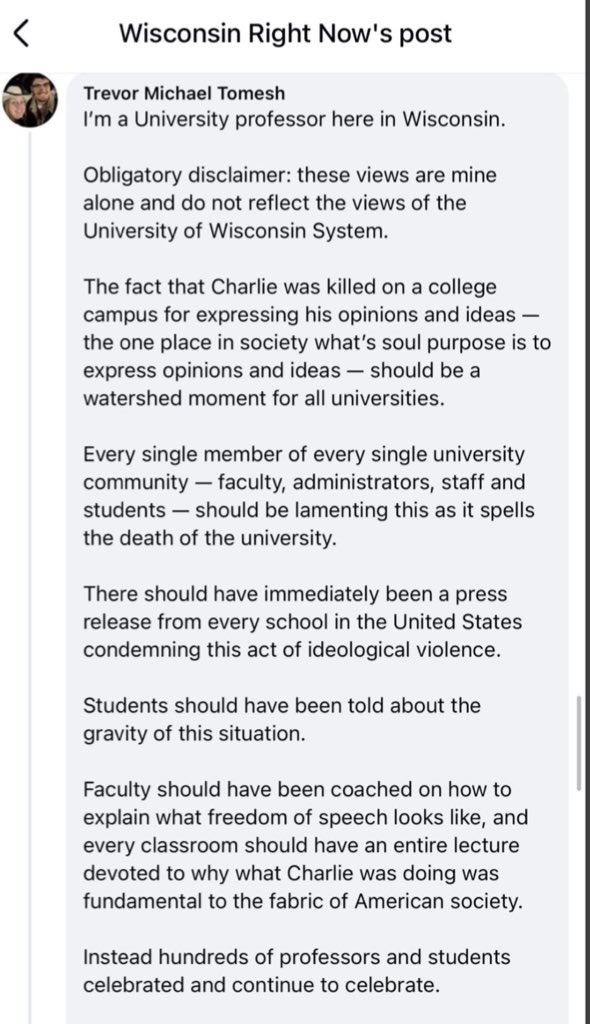This screenshot has width=590, height=1024.
Task: Tap the phrase "watershed moment for all universities"
Action: pos(262,398)
